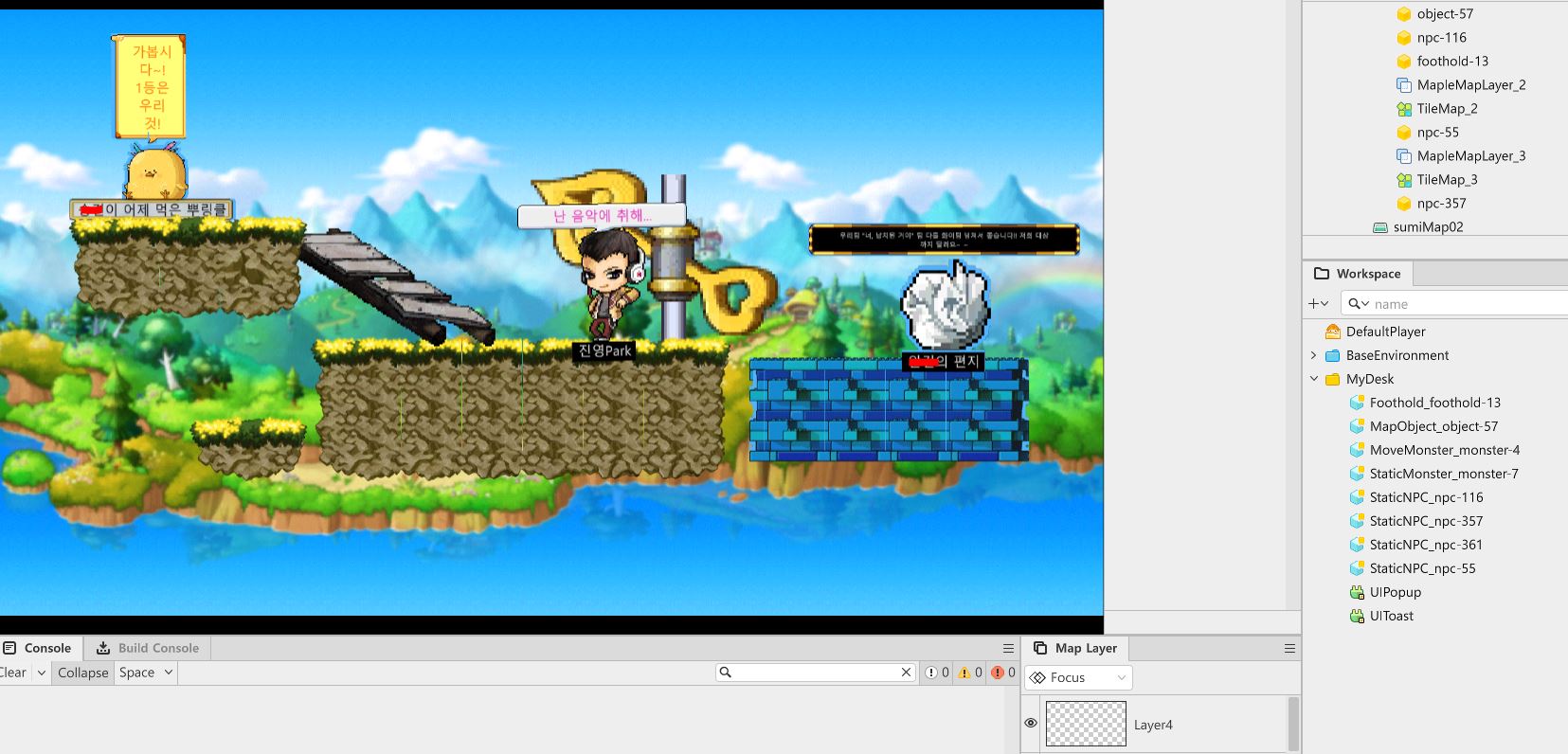This screenshot has height=754, width=1568.
Task: Select the yellow chick NPC in scene
Action: [155, 171]
